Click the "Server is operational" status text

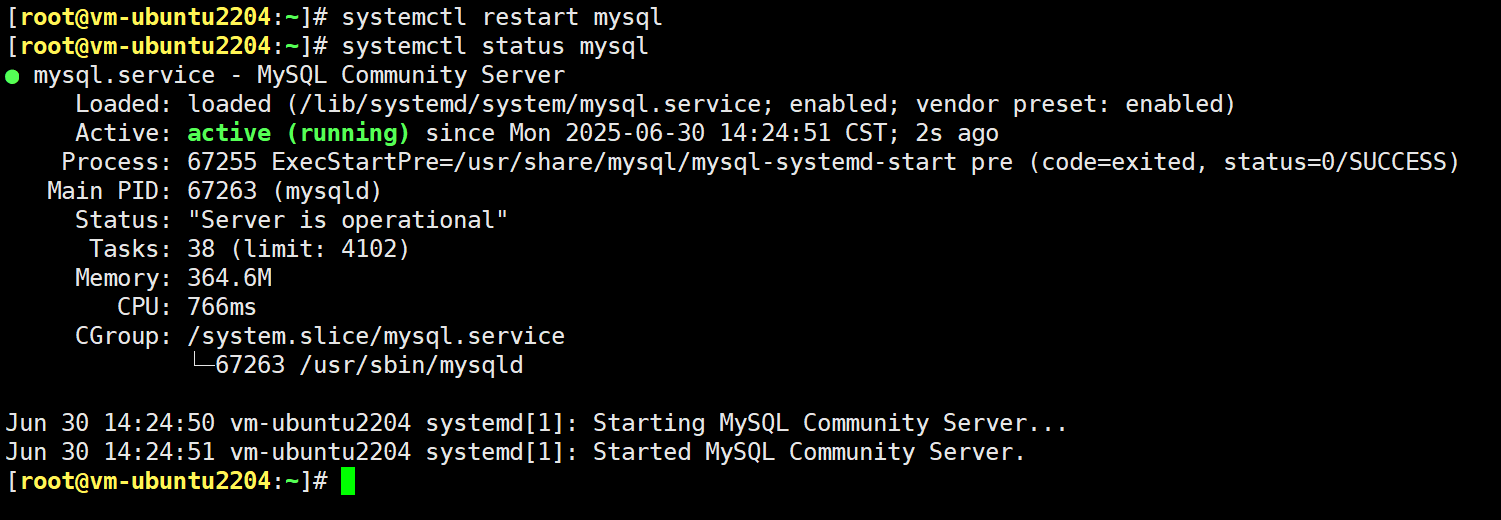[347, 220]
